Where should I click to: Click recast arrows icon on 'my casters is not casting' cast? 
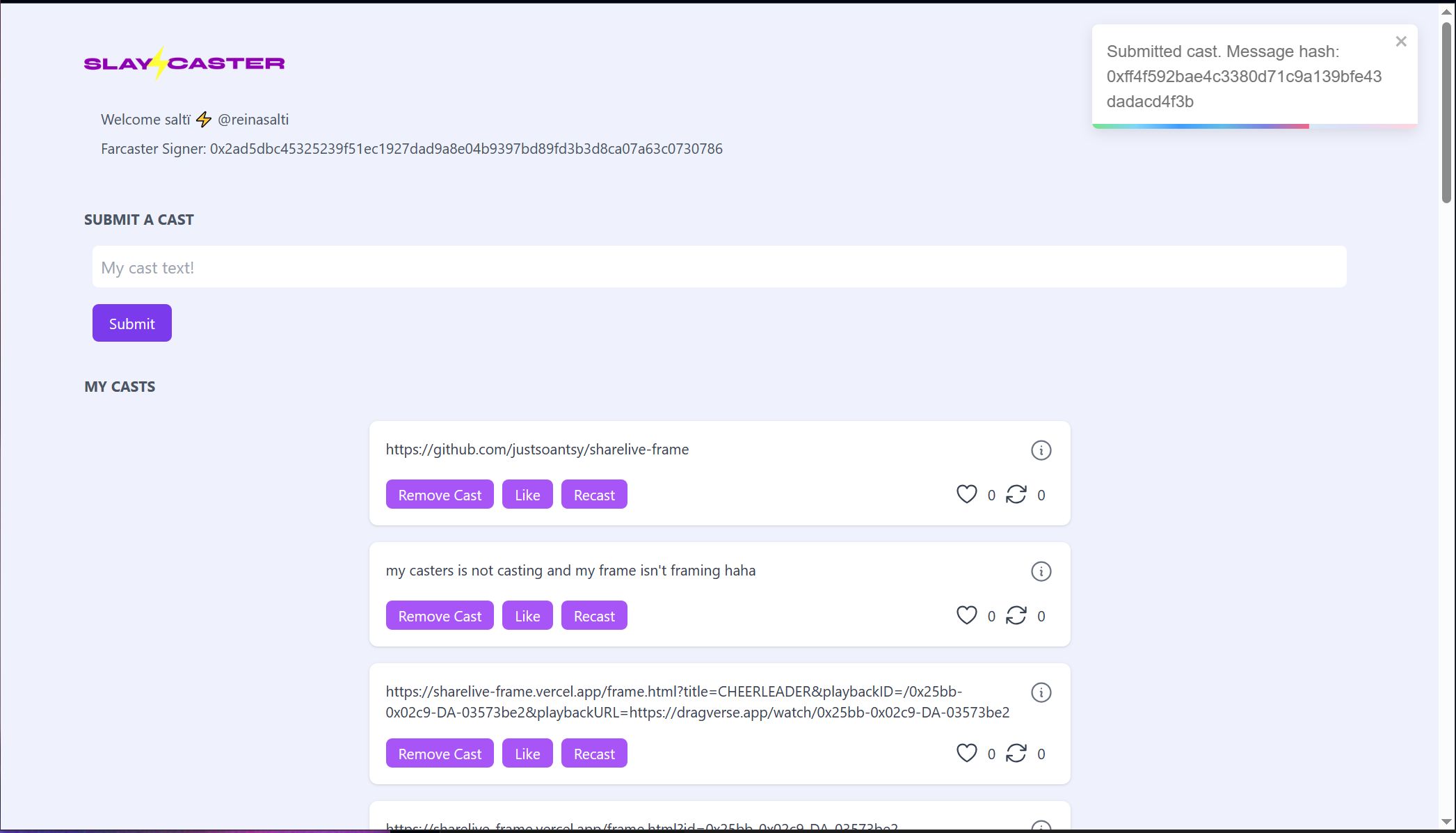[1016, 615]
